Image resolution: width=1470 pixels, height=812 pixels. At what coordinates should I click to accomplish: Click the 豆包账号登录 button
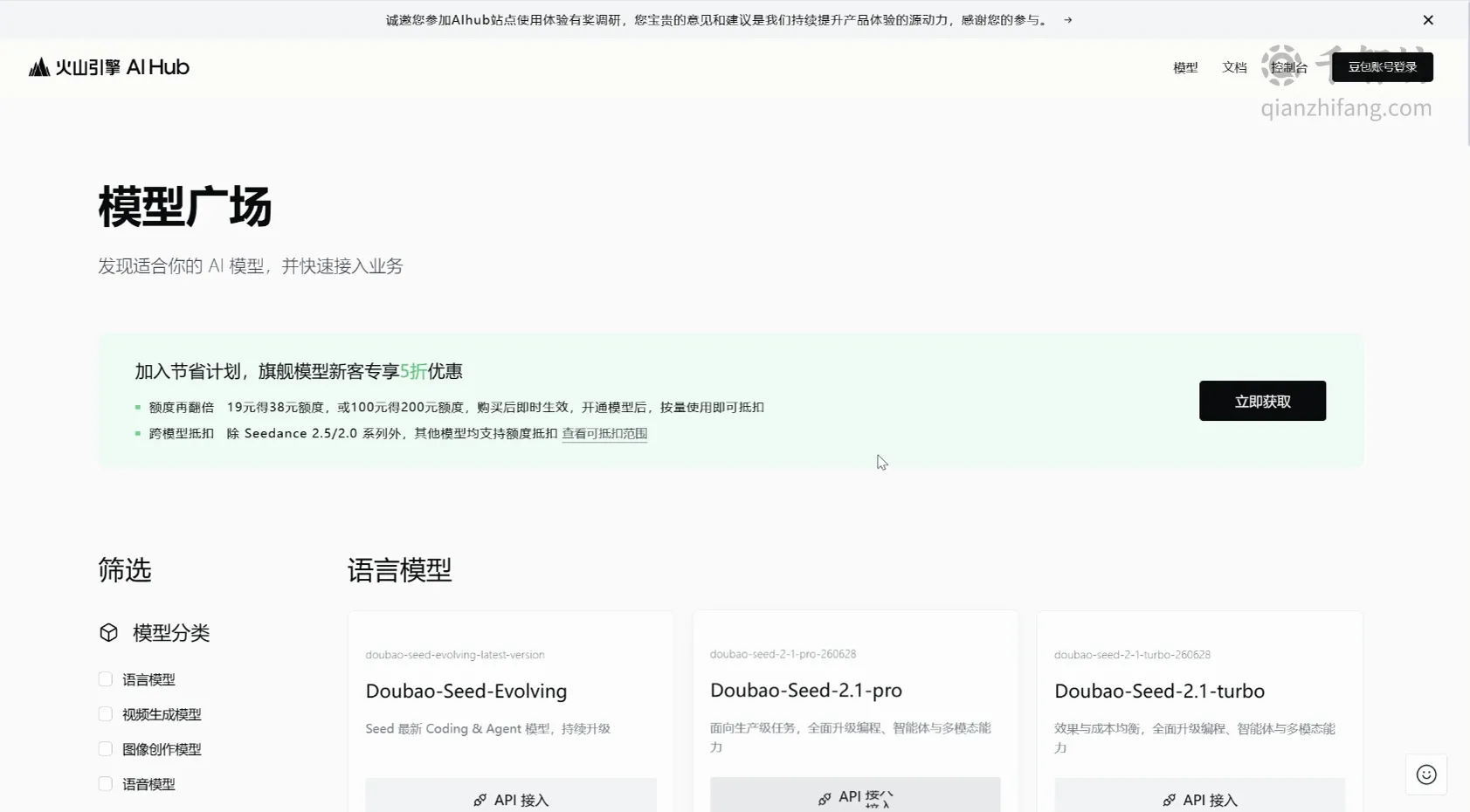tap(1382, 67)
